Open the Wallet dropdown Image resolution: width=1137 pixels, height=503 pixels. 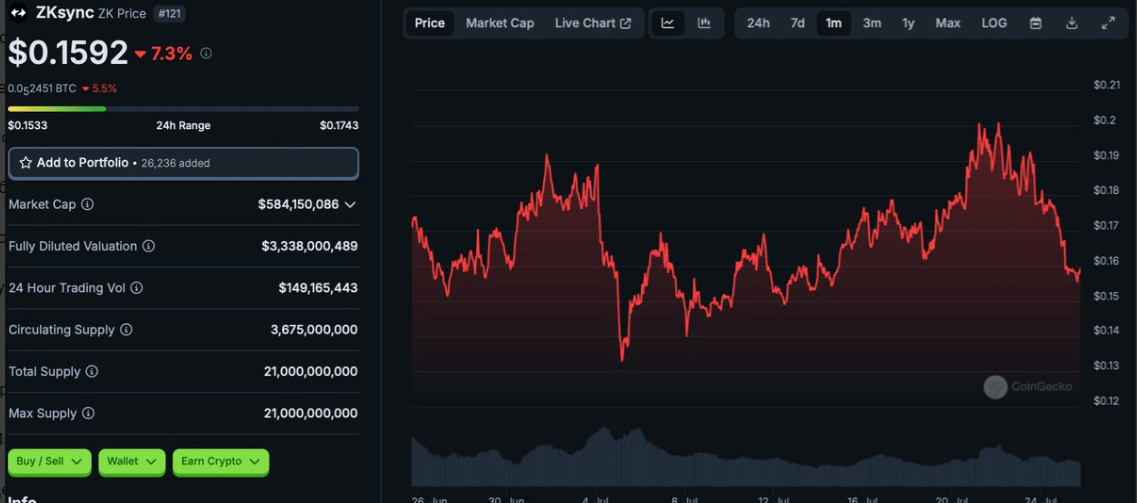(x=132, y=461)
